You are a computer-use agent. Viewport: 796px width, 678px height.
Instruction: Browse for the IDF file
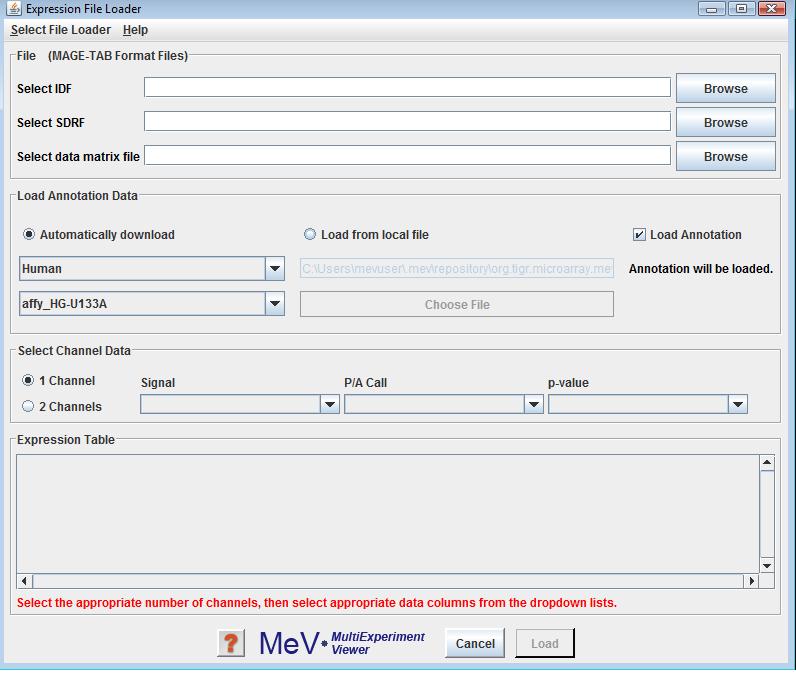[725, 88]
